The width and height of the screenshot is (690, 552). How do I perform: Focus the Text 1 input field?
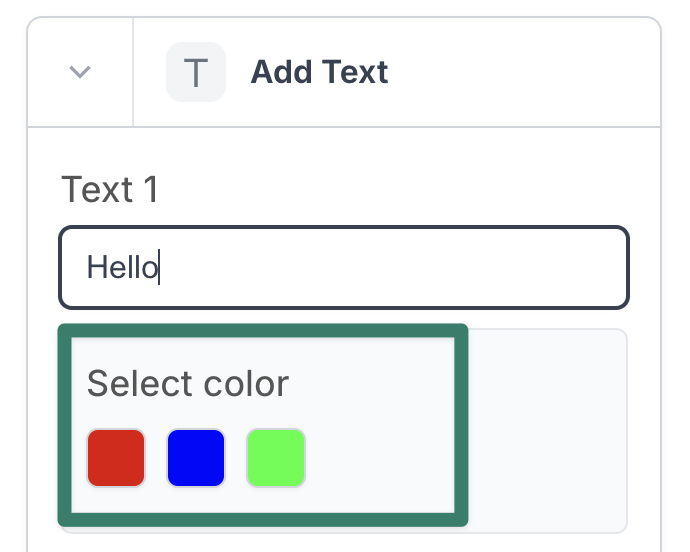pos(343,267)
